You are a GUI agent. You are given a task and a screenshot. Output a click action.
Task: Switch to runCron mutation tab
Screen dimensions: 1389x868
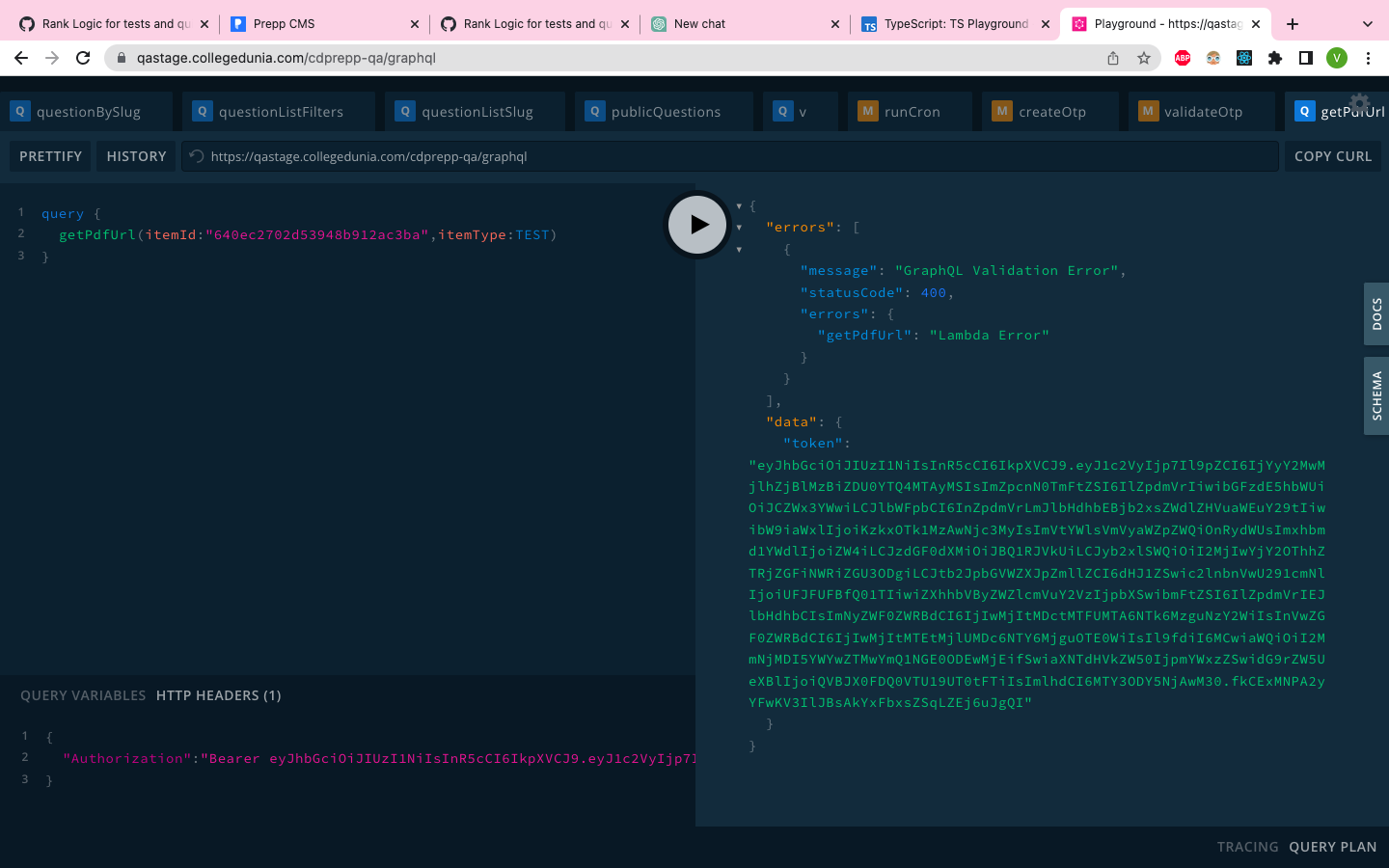point(911,112)
